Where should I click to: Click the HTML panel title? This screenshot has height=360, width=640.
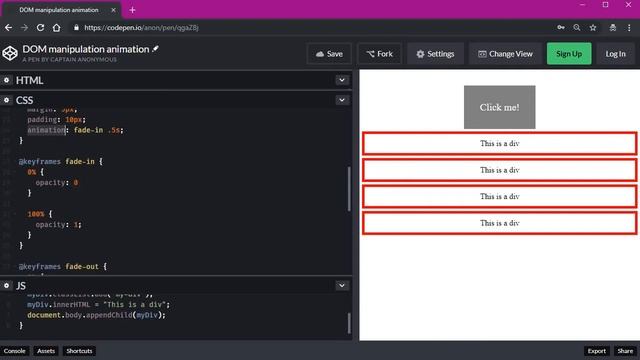click(29, 80)
